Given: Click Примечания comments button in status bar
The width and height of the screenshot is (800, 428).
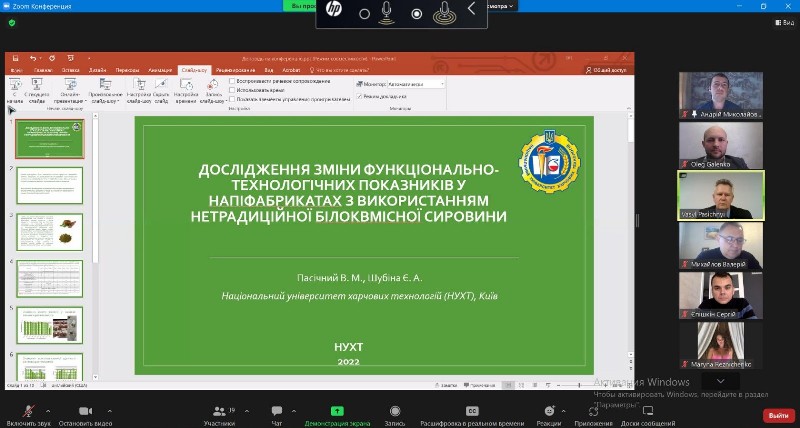Looking at the screenshot, I should tap(480, 385).
